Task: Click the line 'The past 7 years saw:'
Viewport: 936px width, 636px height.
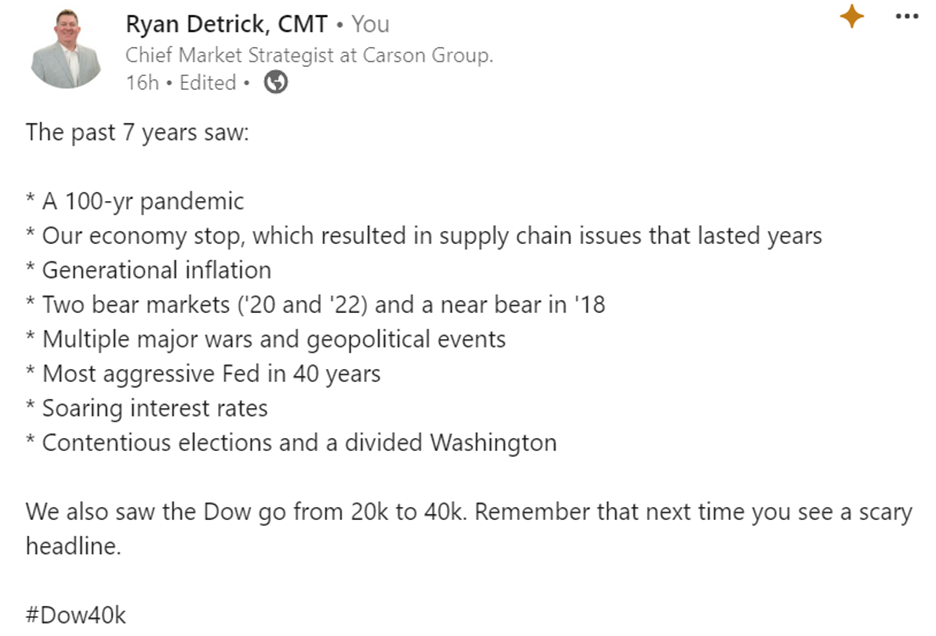Action: click(137, 132)
